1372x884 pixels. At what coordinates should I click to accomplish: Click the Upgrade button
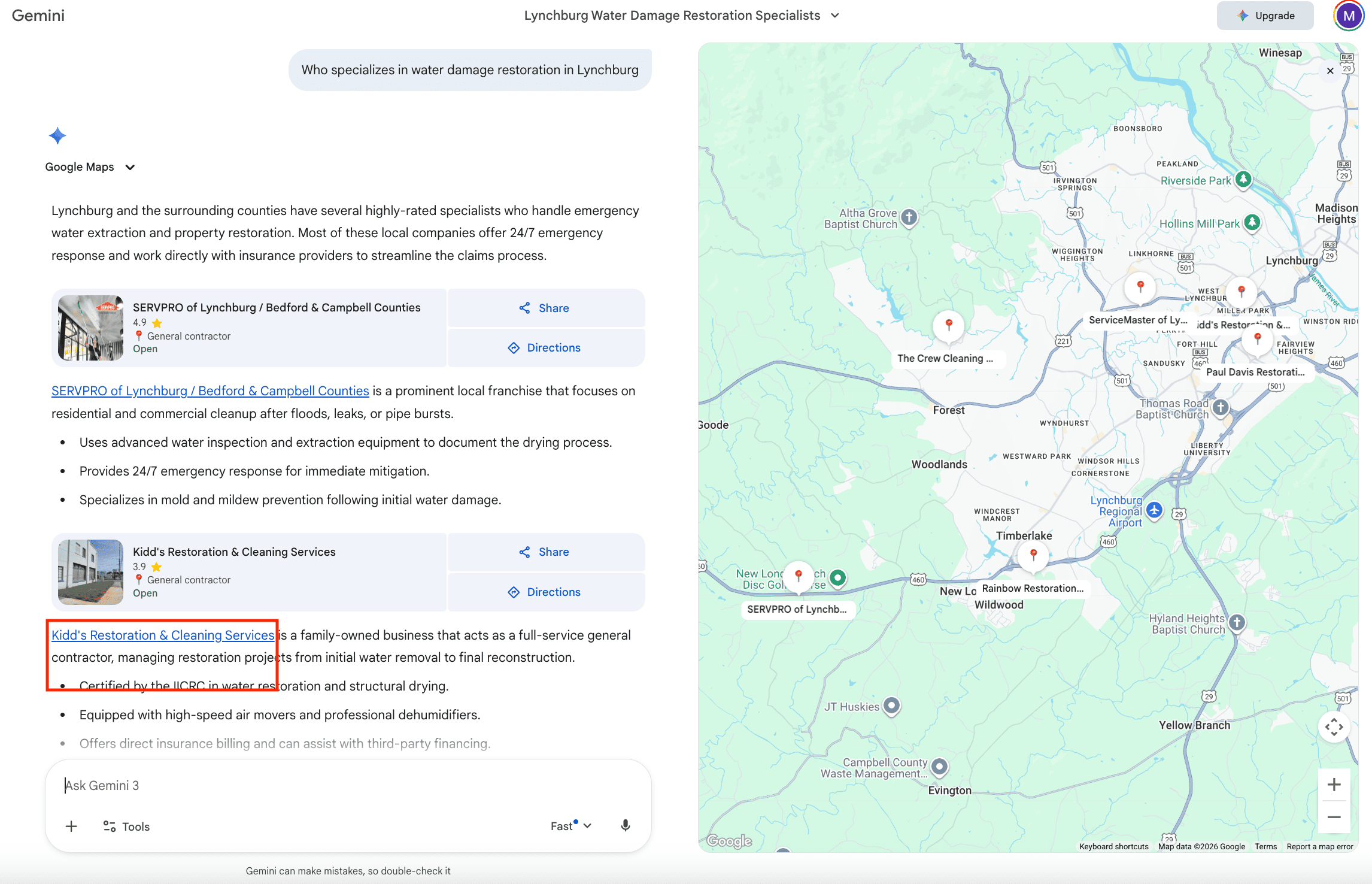[x=1265, y=16]
